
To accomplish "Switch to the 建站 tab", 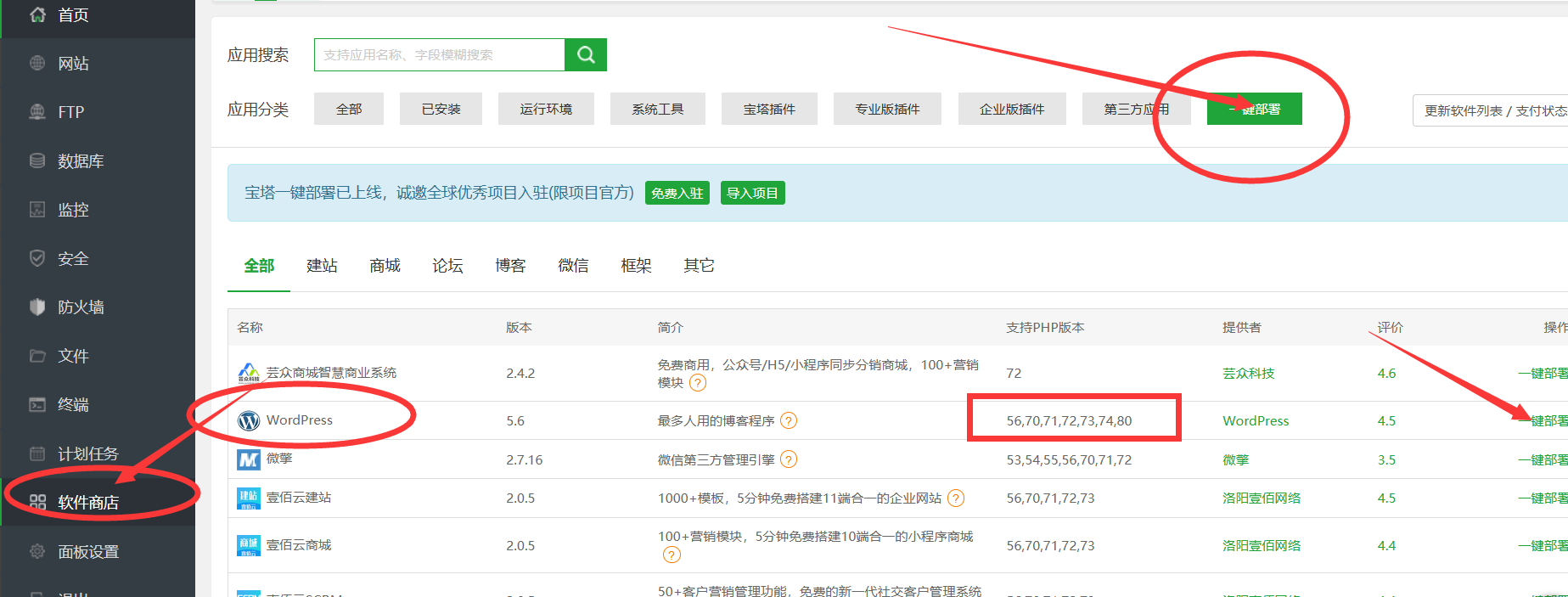I will pos(322,266).
